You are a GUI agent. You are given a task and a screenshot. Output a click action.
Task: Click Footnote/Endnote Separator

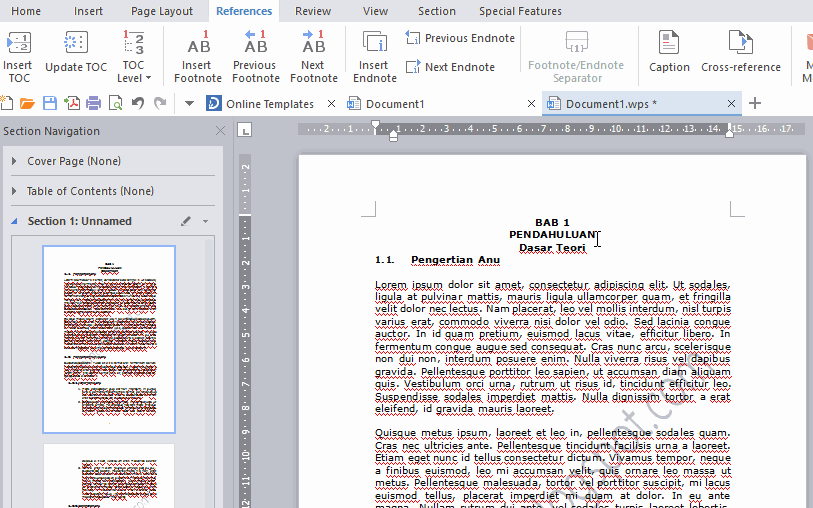click(576, 56)
